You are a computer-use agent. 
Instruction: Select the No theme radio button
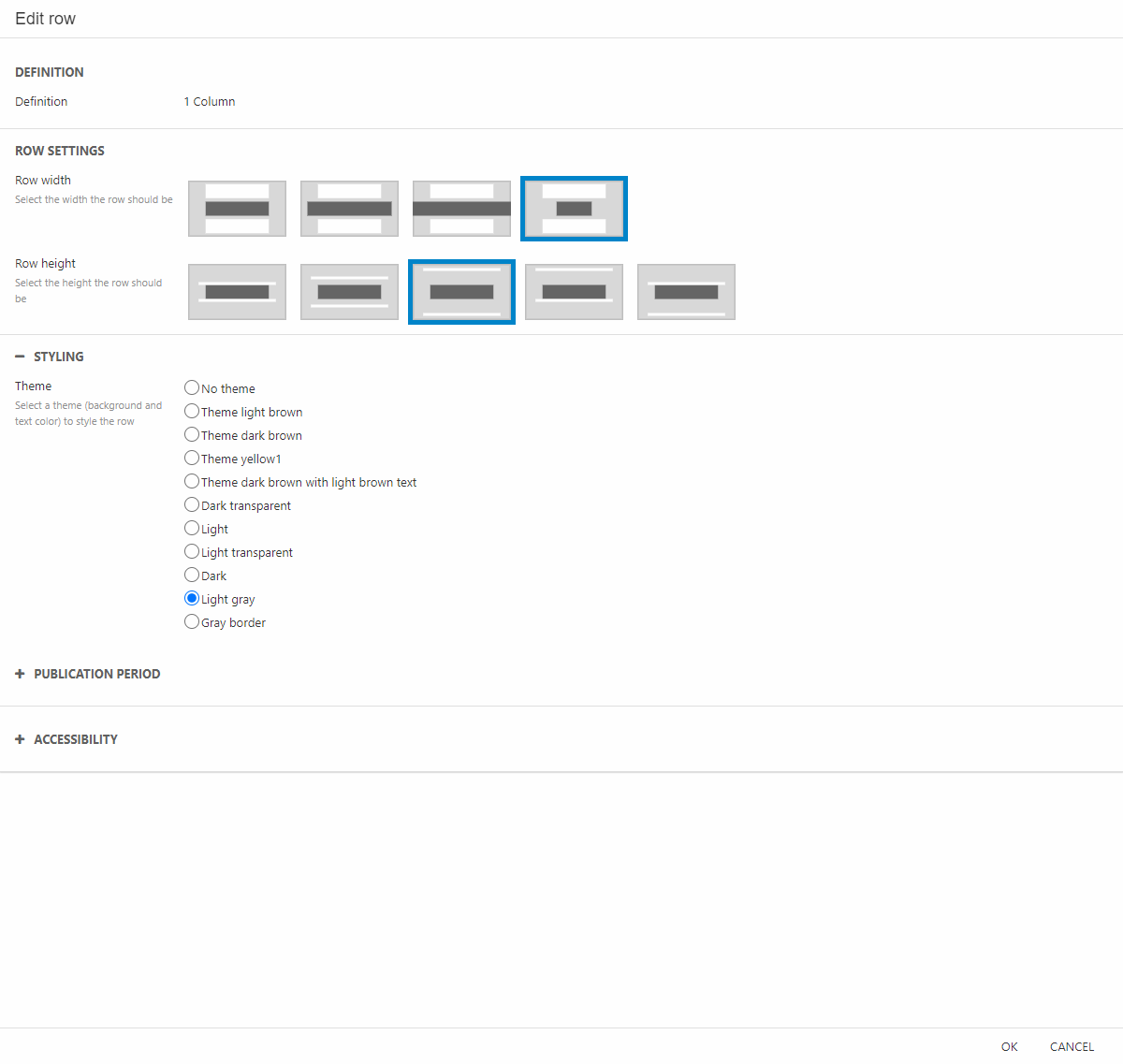coord(192,387)
